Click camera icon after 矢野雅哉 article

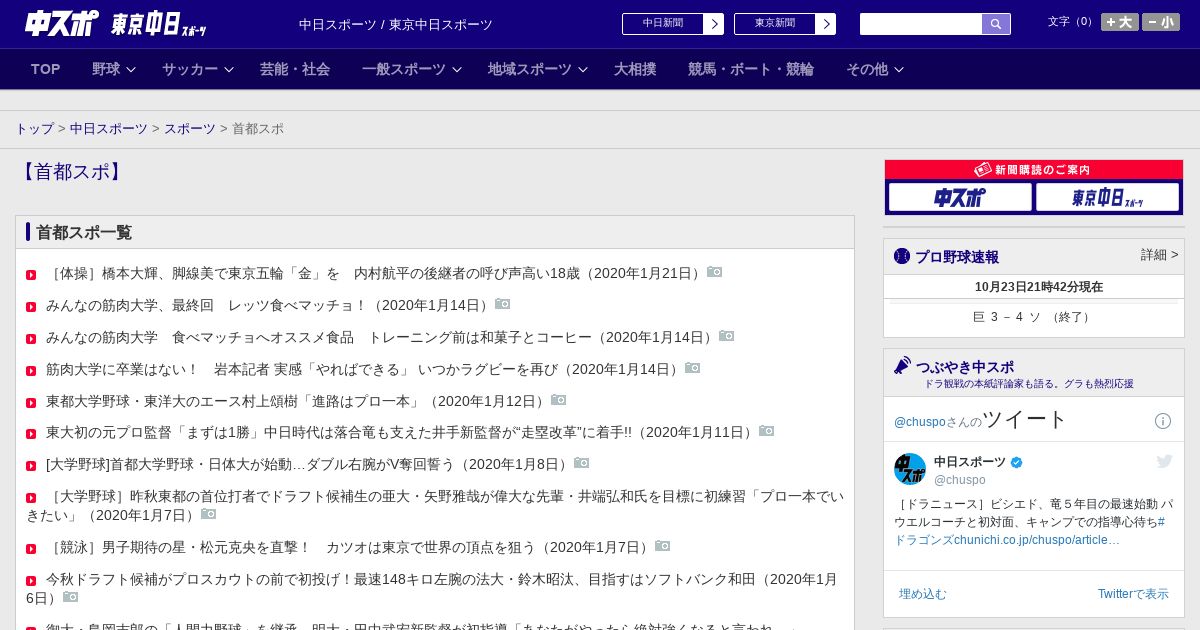coord(209,514)
